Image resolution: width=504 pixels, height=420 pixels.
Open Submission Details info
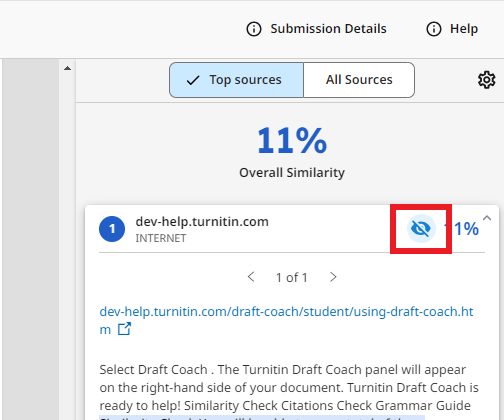tap(316, 29)
